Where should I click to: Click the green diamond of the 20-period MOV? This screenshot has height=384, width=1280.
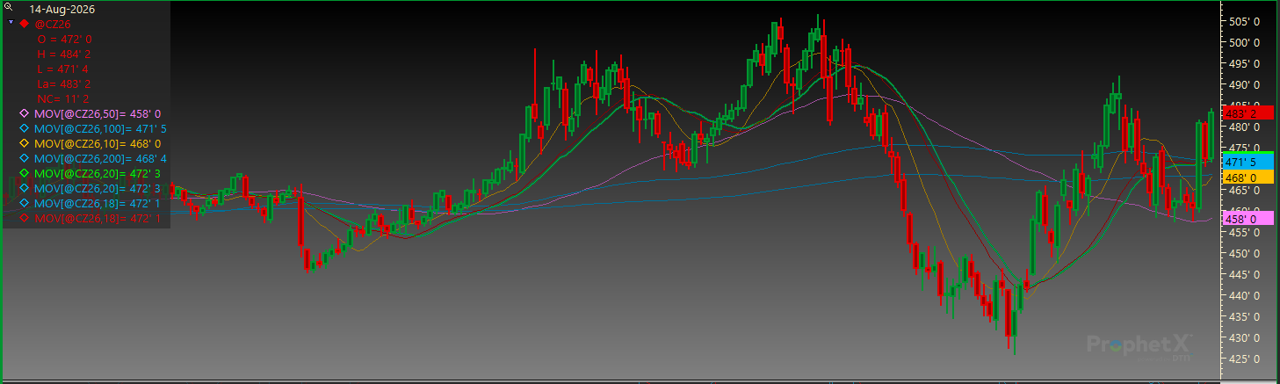25,173
